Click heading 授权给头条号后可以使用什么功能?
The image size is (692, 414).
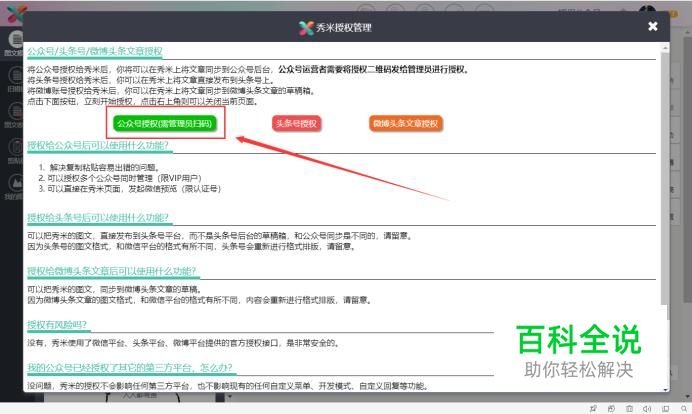click(x=98, y=218)
